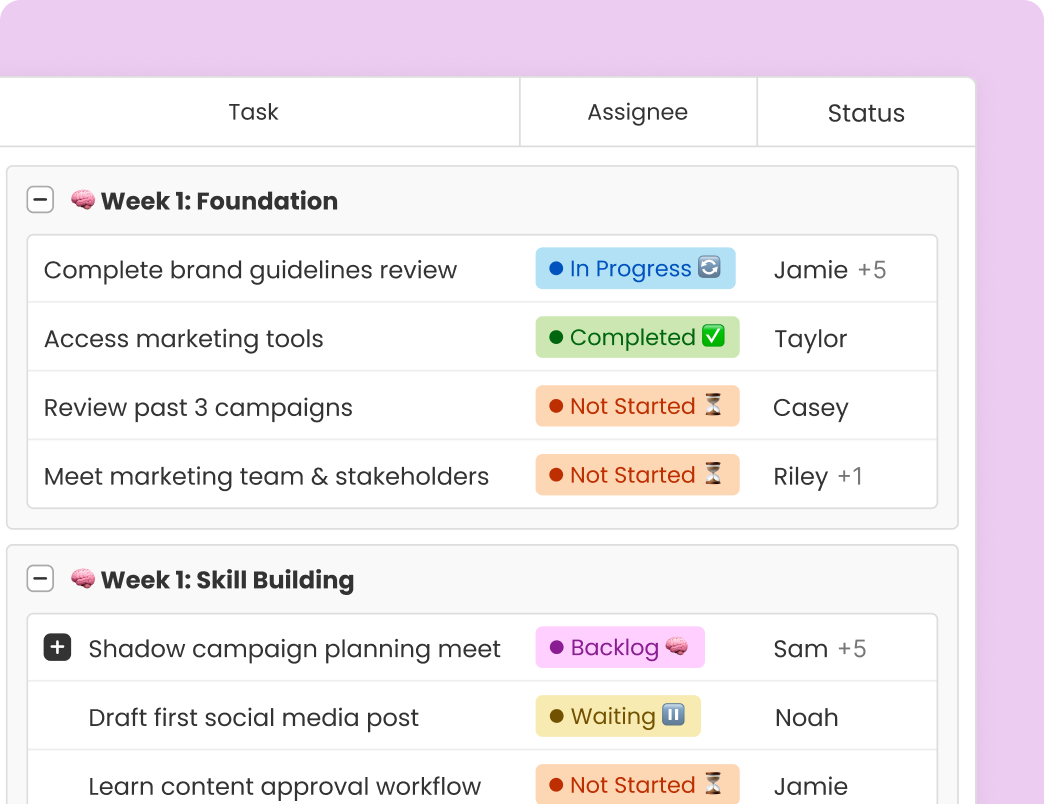
Task: Collapse the Week 1: Foundation group
Action: pyautogui.click(x=40, y=201)
